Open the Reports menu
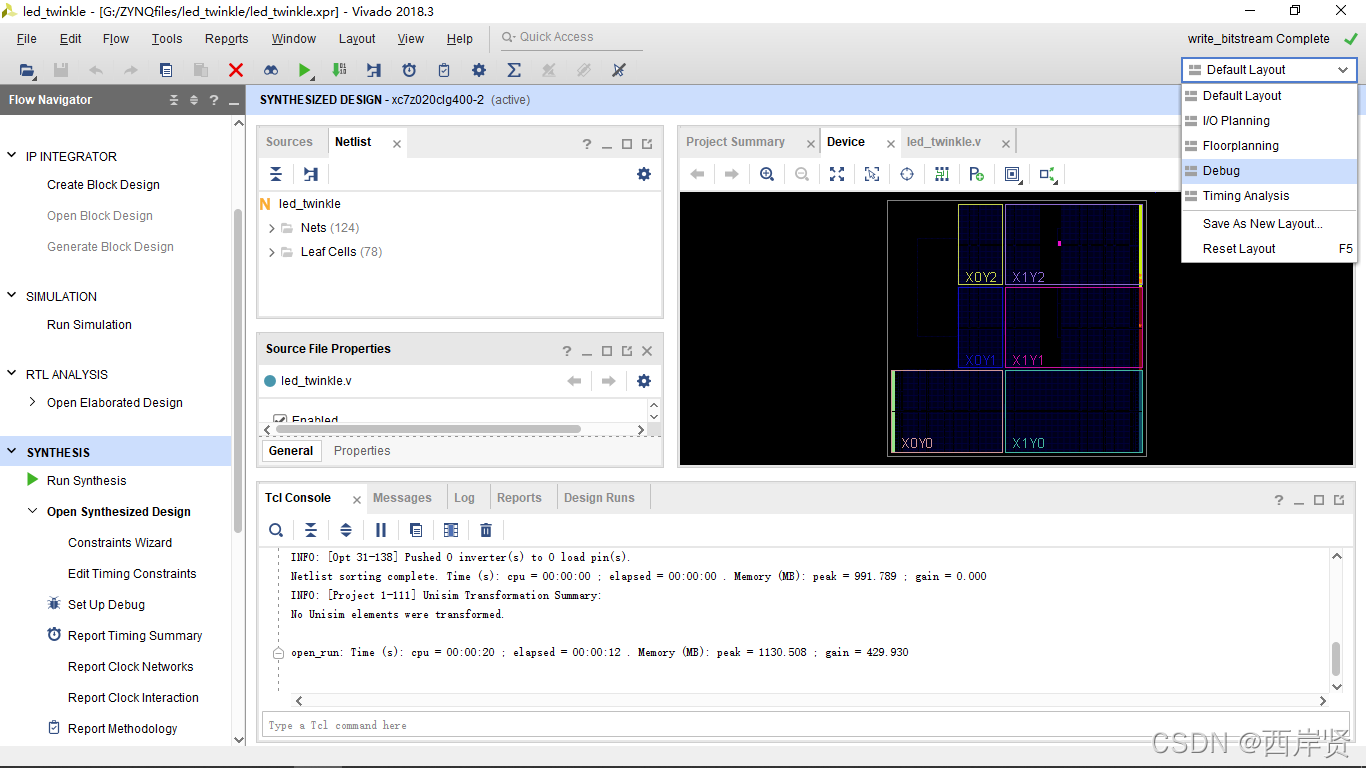The width and height of the screenshot is (1366, 768). point(227,39)
